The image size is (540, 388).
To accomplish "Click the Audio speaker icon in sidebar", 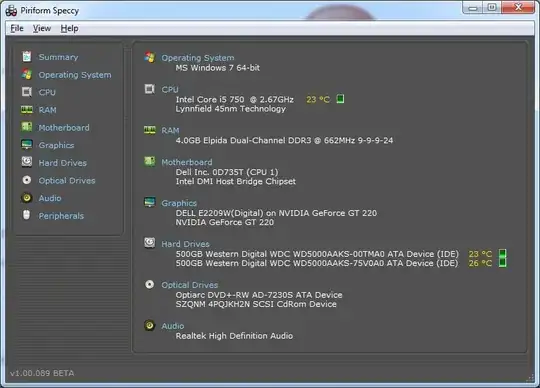I will [27, 198].
